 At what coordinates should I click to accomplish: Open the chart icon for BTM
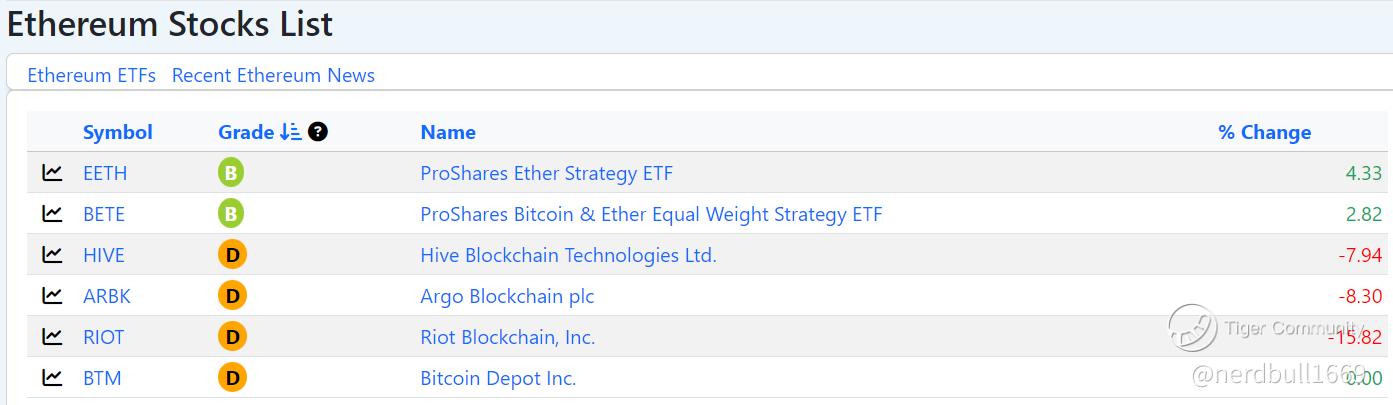coord(52,378)
